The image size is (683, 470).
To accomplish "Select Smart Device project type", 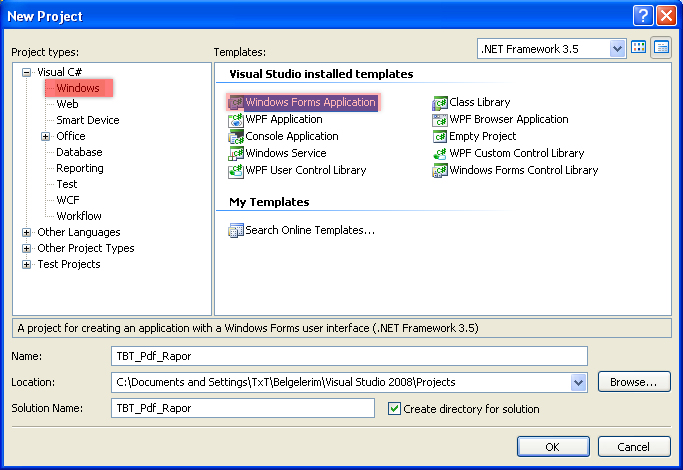I will coord(88,120).
